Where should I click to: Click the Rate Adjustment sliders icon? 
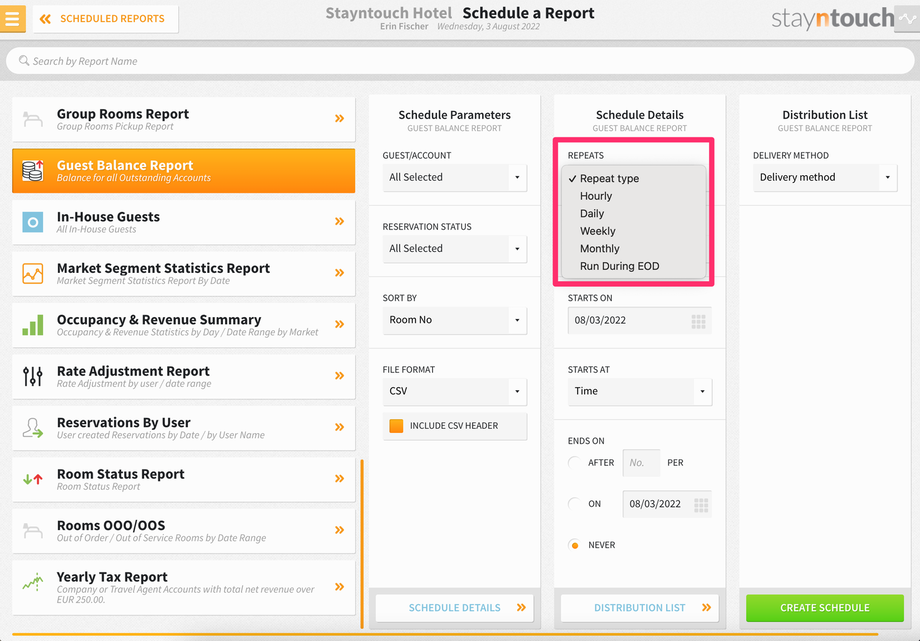(x=33, y=376)
